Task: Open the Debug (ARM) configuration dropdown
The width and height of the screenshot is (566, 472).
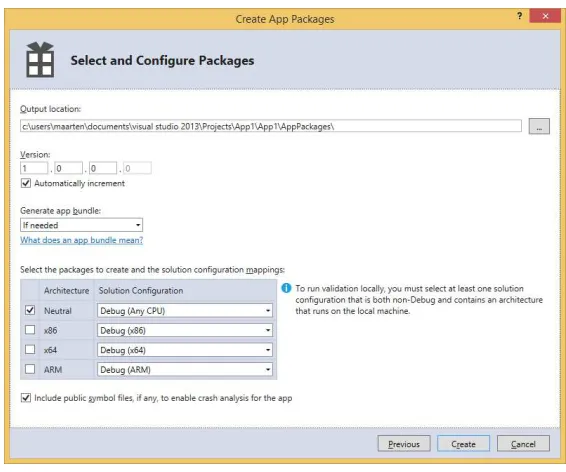Action: pos(184,370)
